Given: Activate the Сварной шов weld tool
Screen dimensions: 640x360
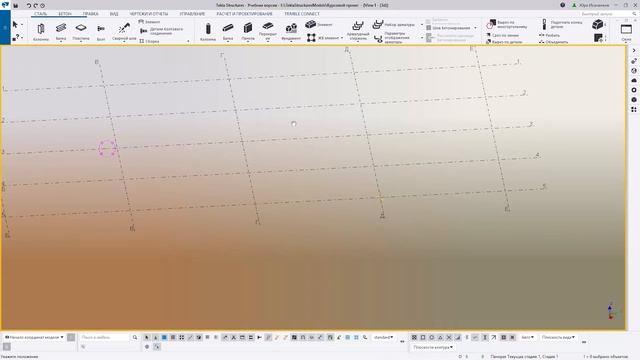Looking at the screenshot, I should [x=124, y=32].
